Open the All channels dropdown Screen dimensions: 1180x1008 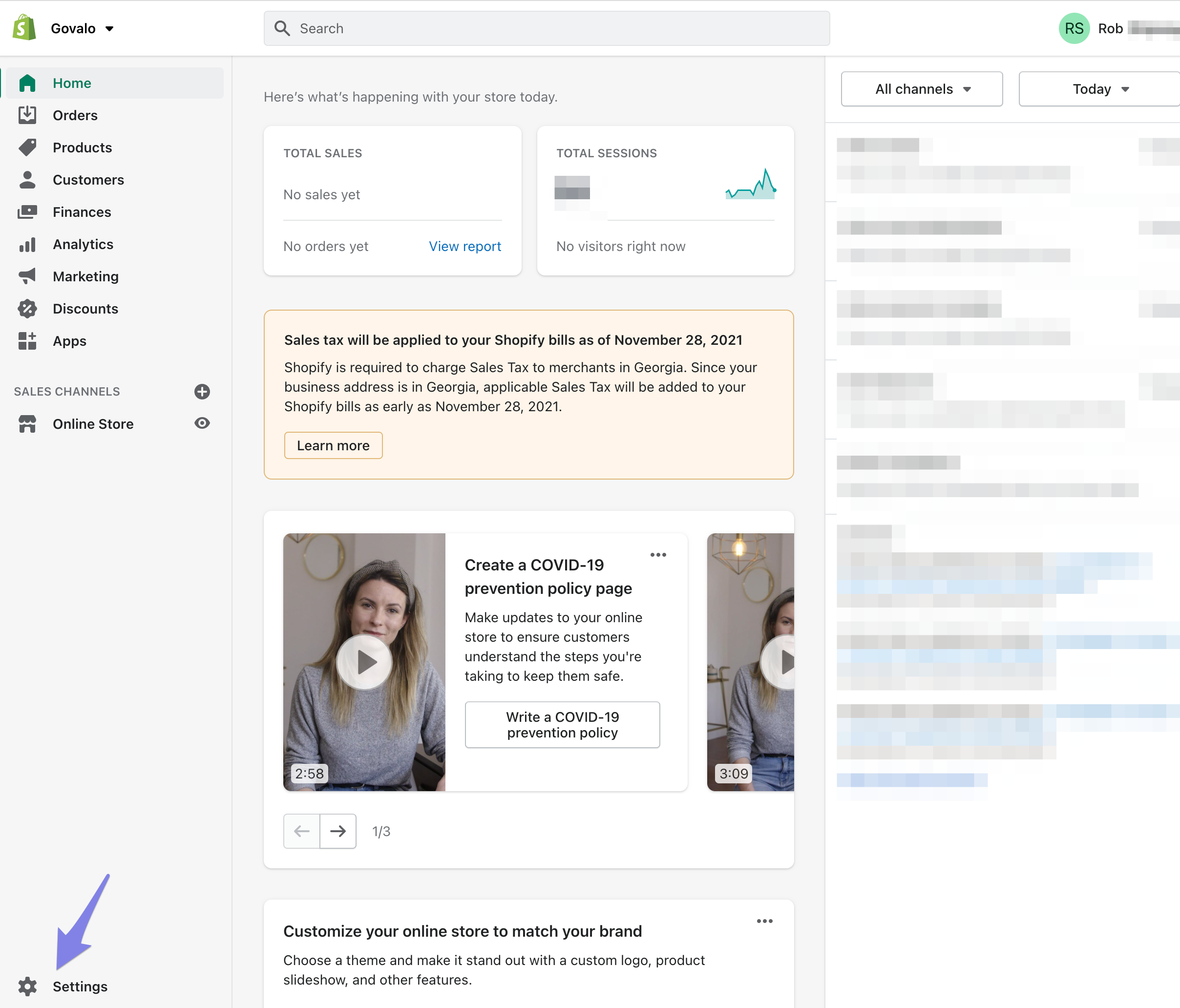tap(922, 89)
